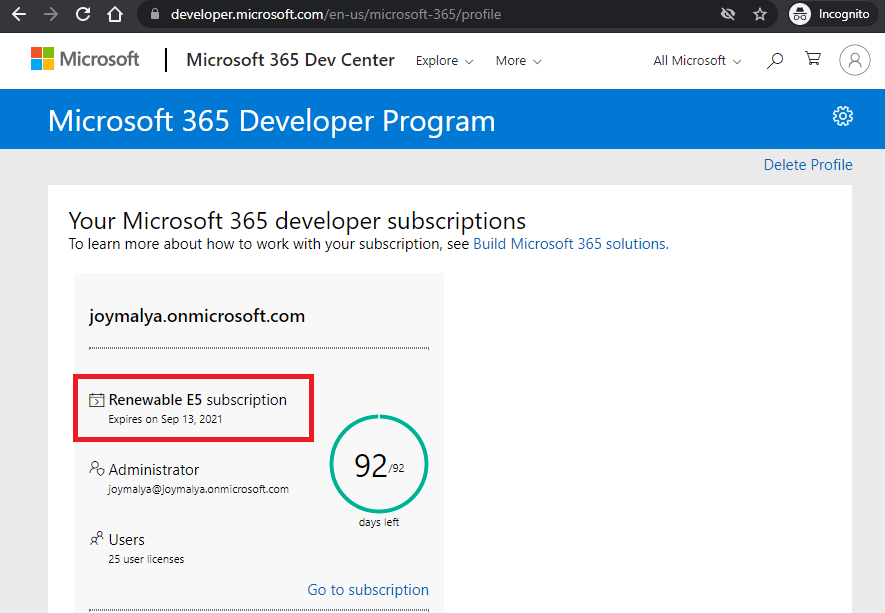Viewport: 885px width, 613px height.
Task: Open the shopping cart icon
Action: coord(813,58)
